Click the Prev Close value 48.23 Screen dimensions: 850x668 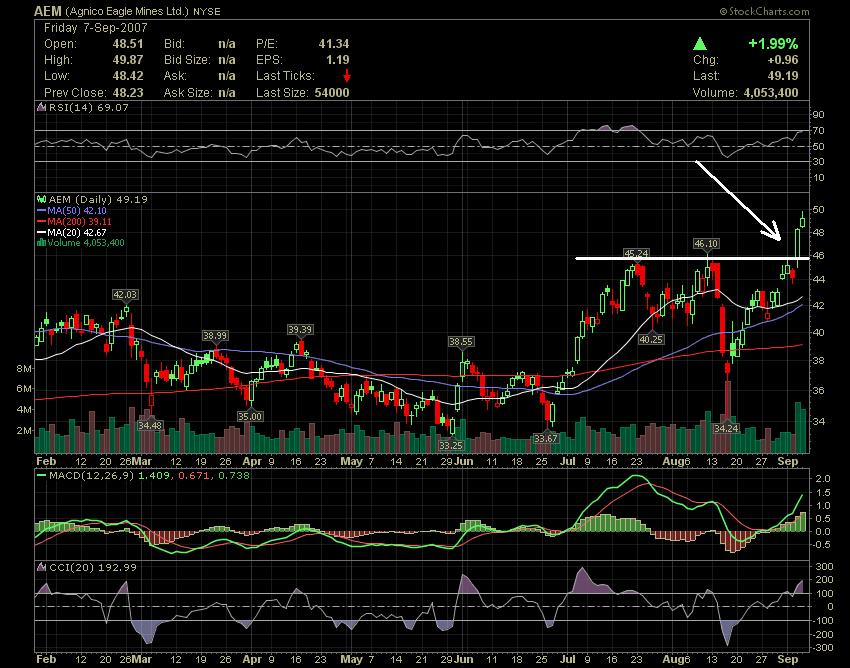(128, 93)
